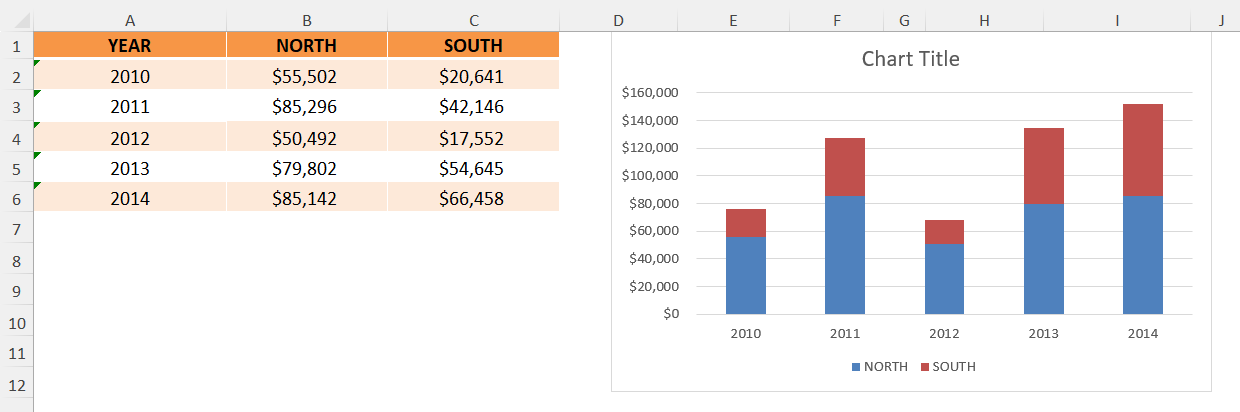Click the $160,000 vertical axis label

point(649,93)
